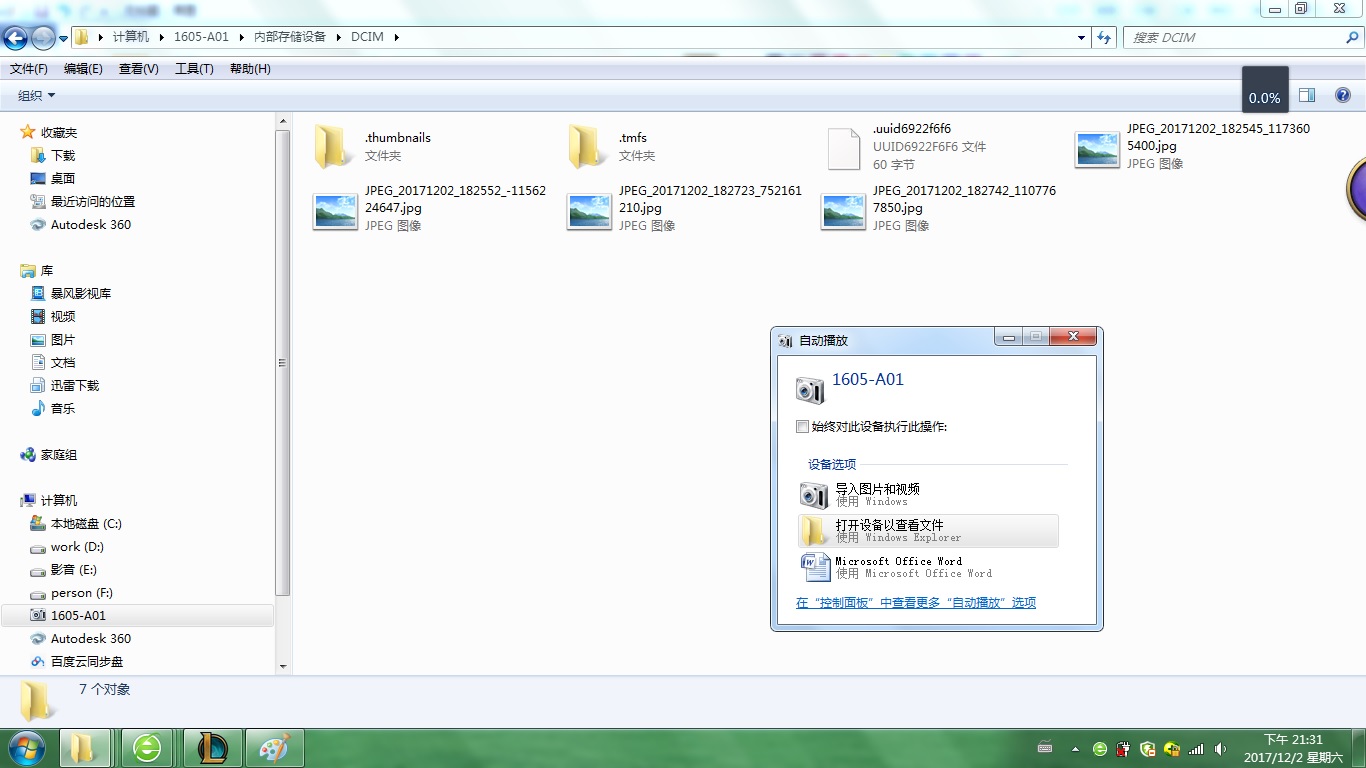This screenshot has width=1366, height=768.
Task: Select 本地磁盘 (C:) in the sidebar
Action: click(x=86, y=524)
